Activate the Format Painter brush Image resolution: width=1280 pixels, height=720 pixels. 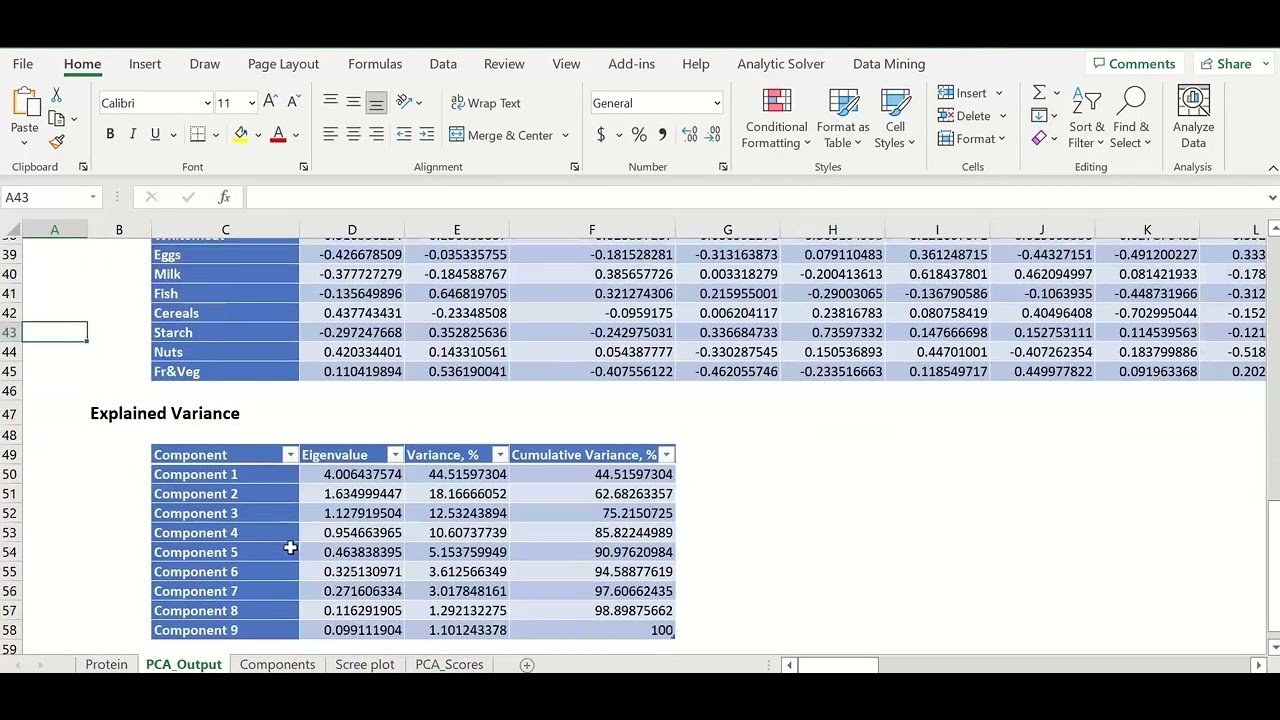click(57, 142)
